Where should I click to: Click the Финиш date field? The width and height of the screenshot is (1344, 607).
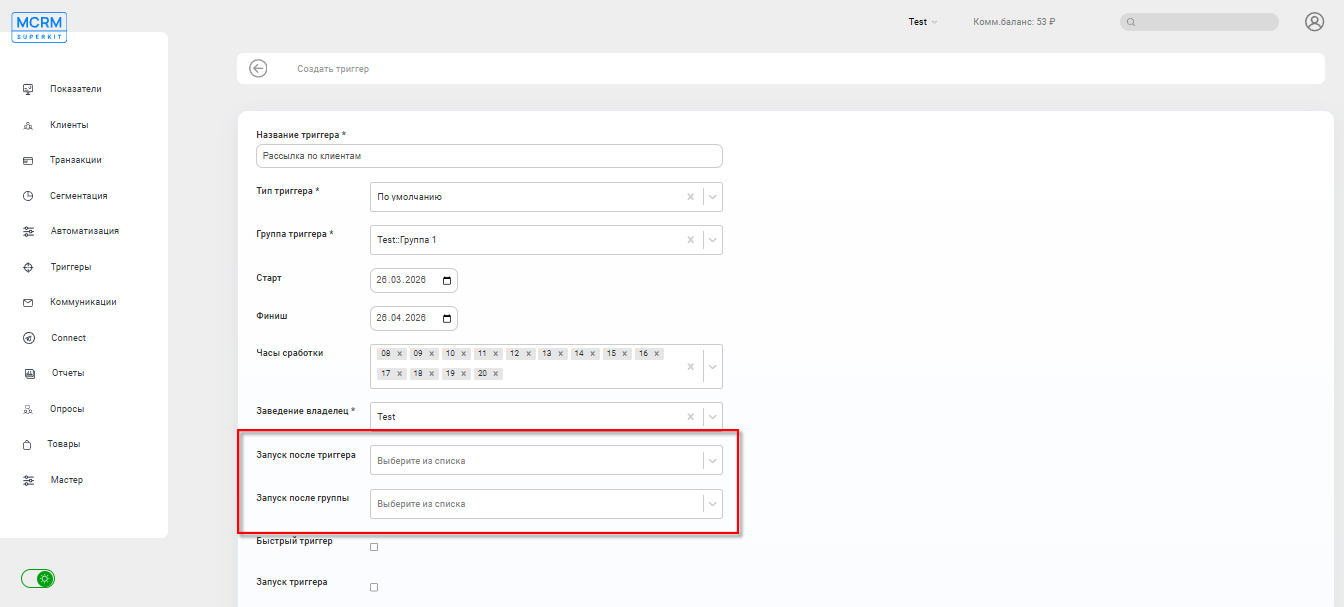coord(414,318)
